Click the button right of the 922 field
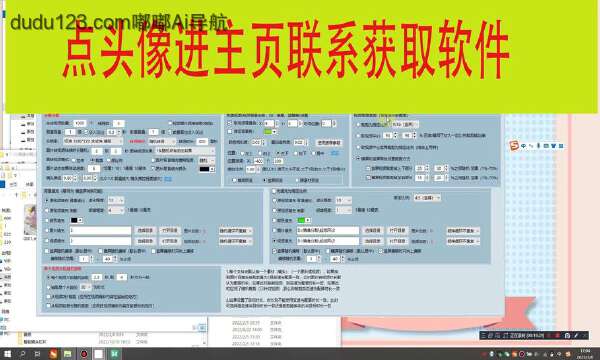This screenshot has width=600, height=360. pos(329,142)
